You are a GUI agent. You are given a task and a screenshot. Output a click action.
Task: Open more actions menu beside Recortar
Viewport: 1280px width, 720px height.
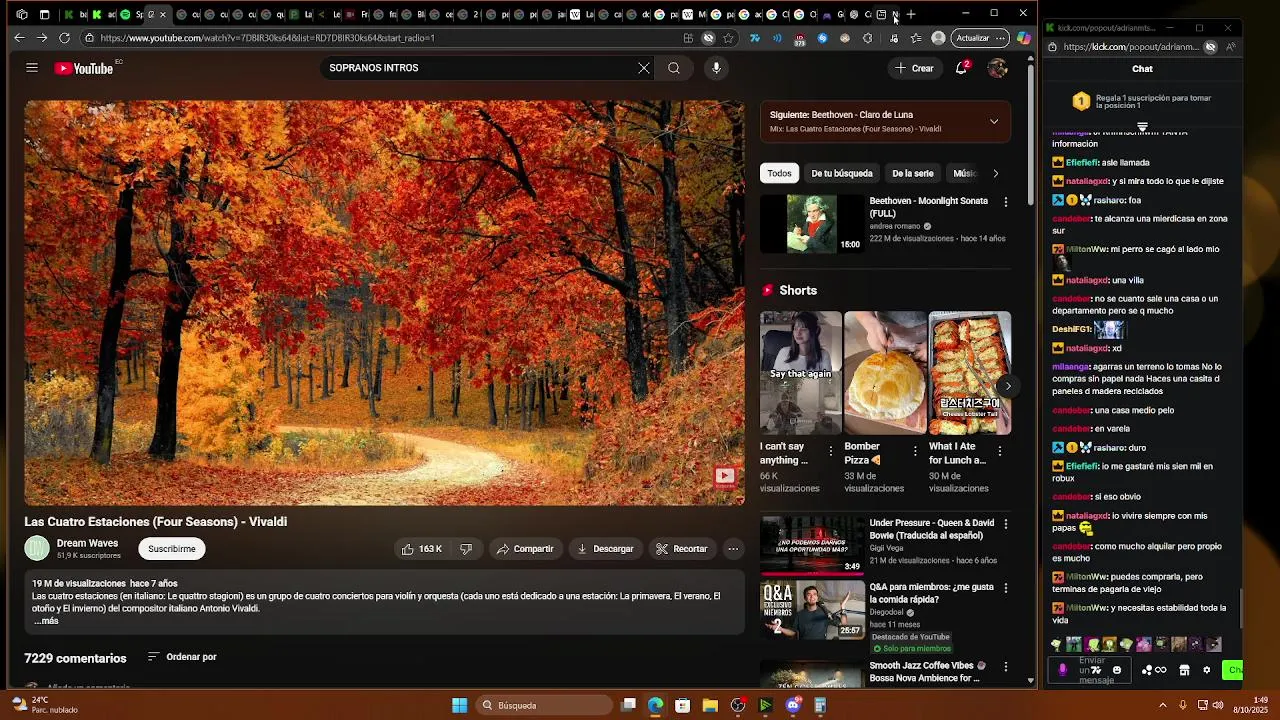733,549
